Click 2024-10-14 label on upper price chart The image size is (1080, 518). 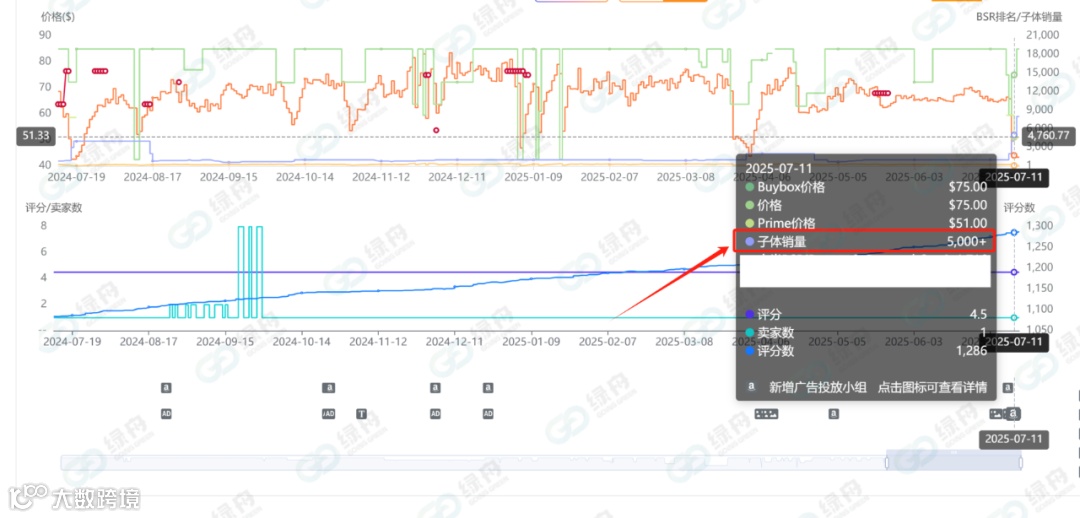[x=305, y=176]
